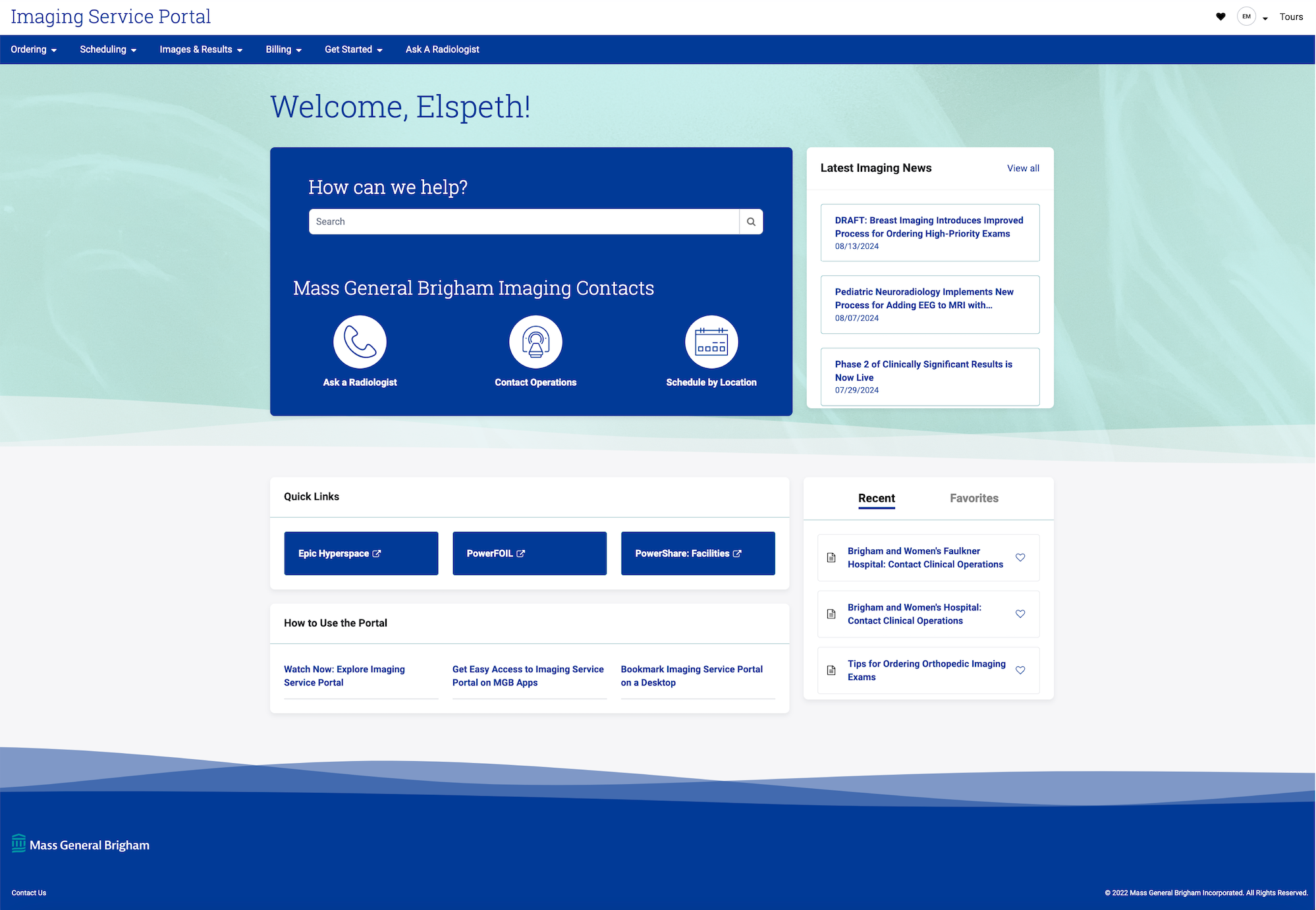Click the 08/07/2024 news date
Image resolution: width=1316 pixels, height=910 pixels.
[857, 318]
